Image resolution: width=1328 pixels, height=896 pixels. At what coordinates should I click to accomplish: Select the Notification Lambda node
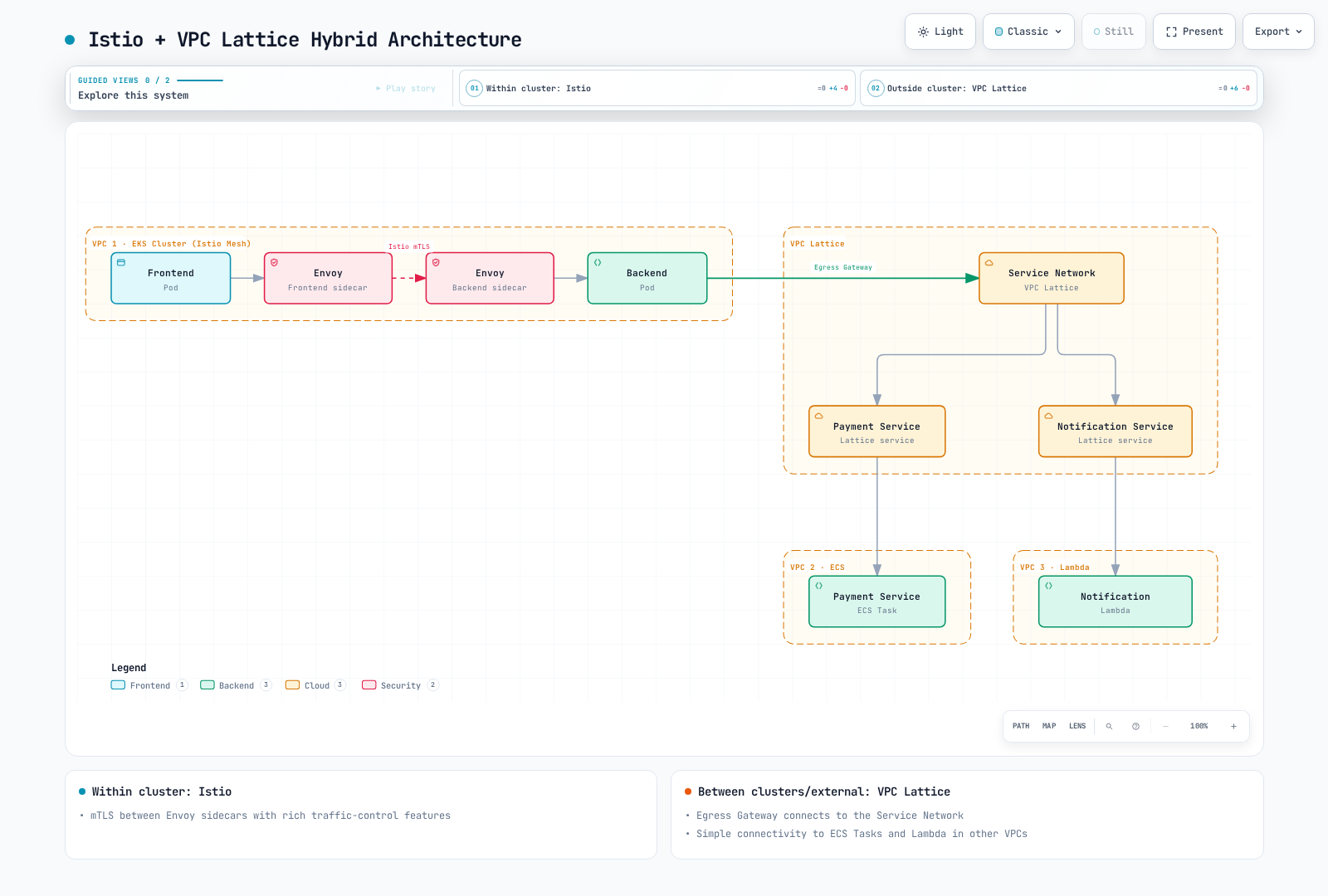(1116, 601)
